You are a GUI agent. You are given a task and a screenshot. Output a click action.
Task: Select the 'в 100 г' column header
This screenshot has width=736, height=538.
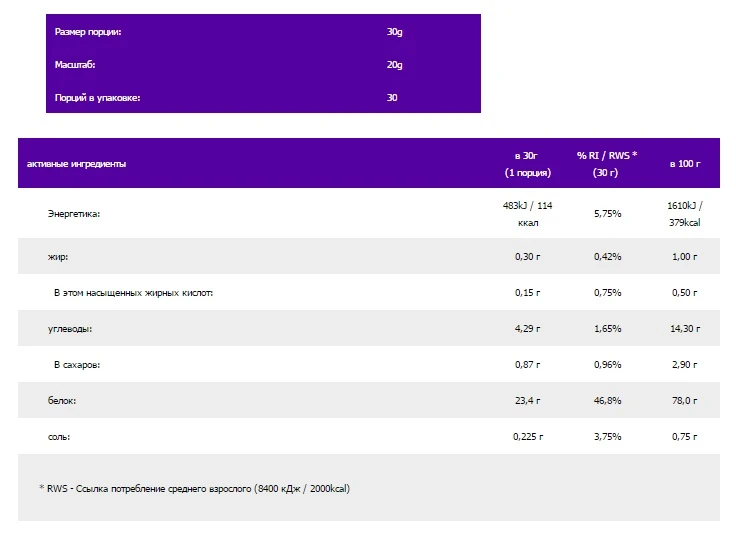click(685, 163)
